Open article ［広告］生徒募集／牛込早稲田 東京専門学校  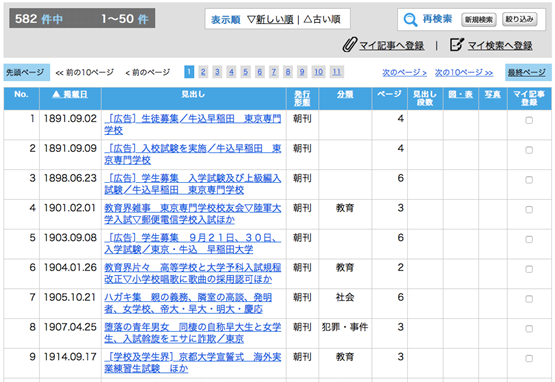[x=193, y=124]
